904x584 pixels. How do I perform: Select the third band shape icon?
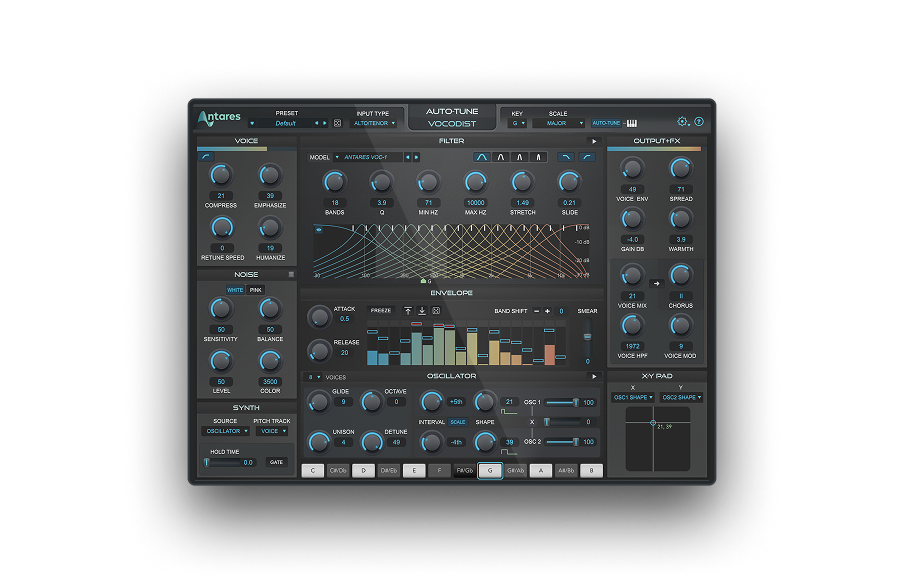[519, 157]
